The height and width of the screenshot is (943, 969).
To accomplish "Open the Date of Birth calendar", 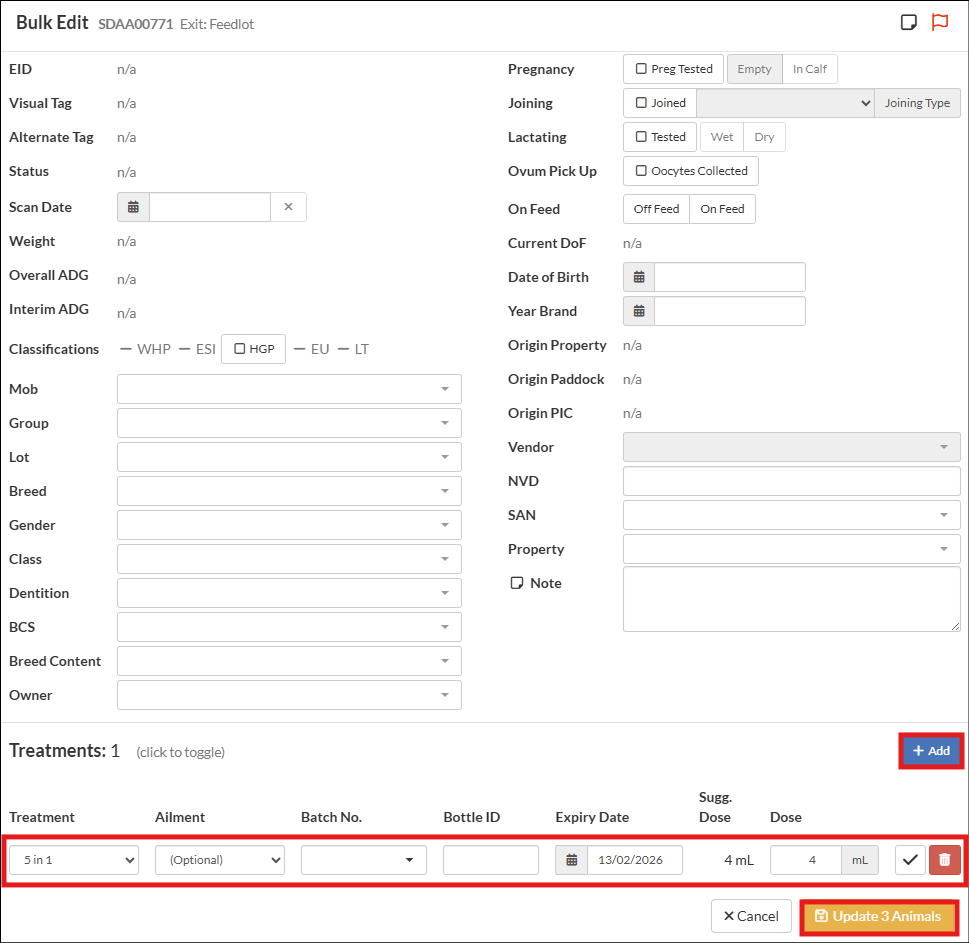I will point(639,277).
